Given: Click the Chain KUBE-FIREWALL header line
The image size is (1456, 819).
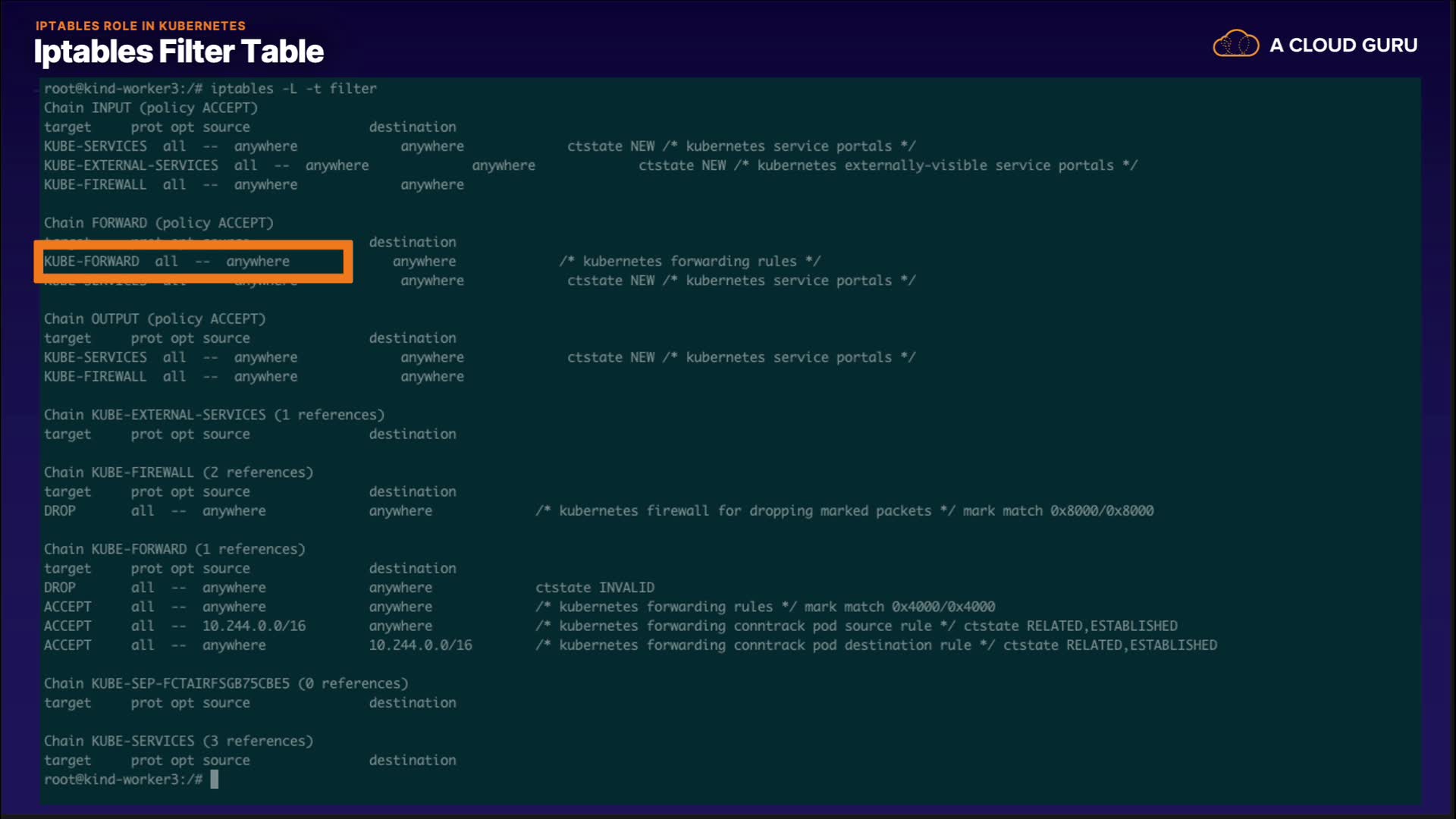Looking at the screenshot, I should click(x=178, y=472).
